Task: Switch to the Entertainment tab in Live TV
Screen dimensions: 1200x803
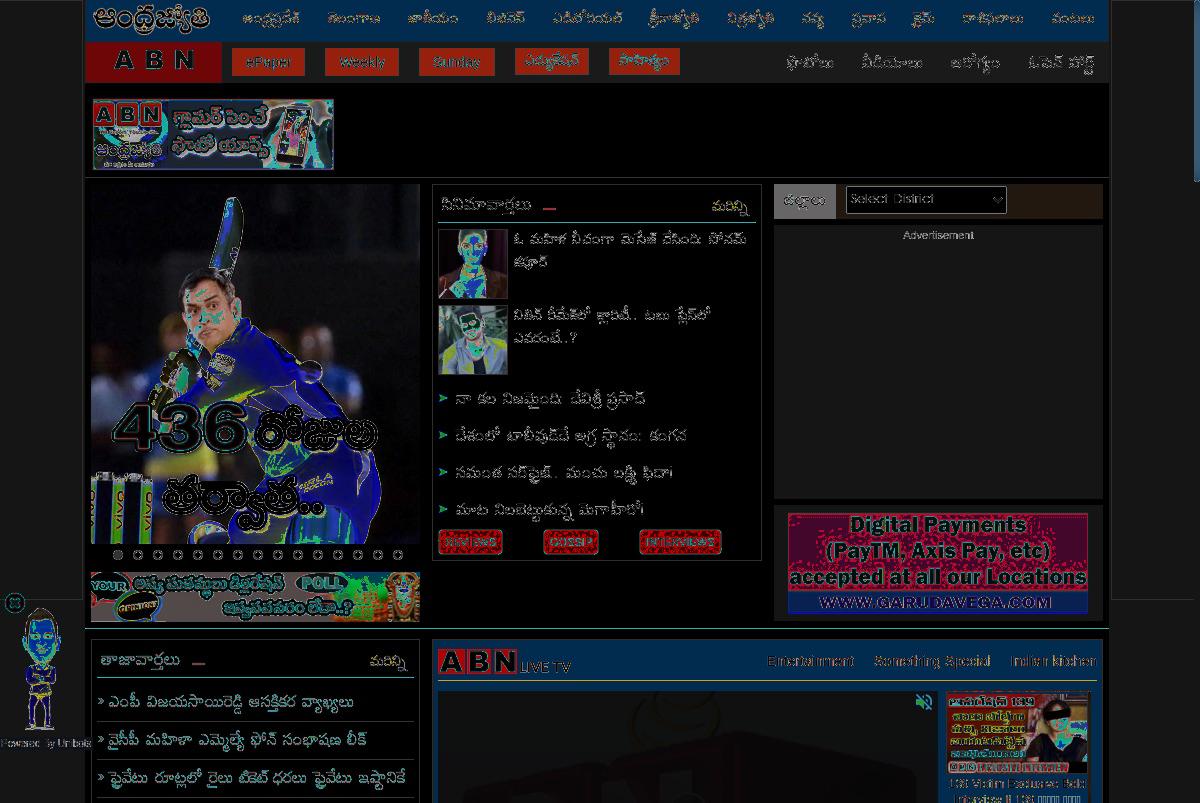Action: click(x=810, y=661)
